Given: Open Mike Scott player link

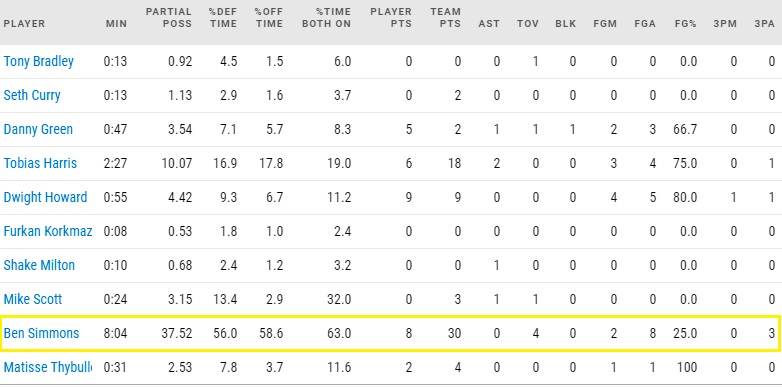Looking at the screenshot, I should [32, 299].
